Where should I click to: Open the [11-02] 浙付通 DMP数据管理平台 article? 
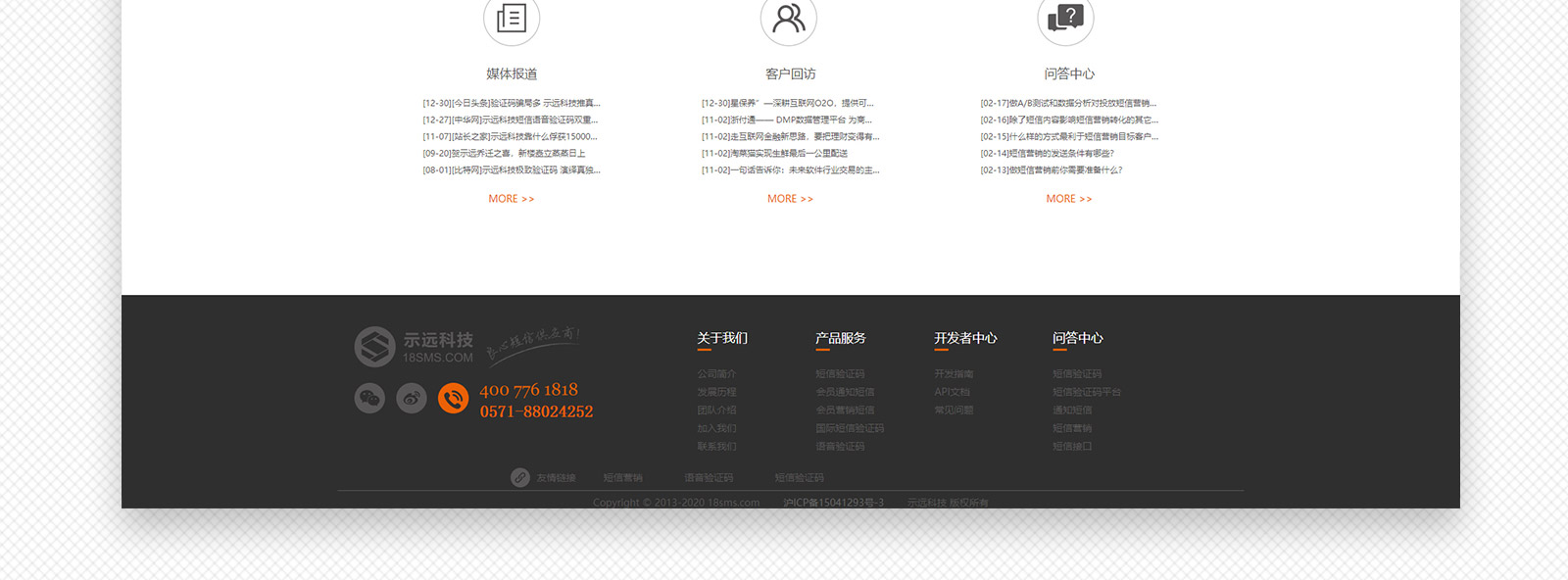787,120
